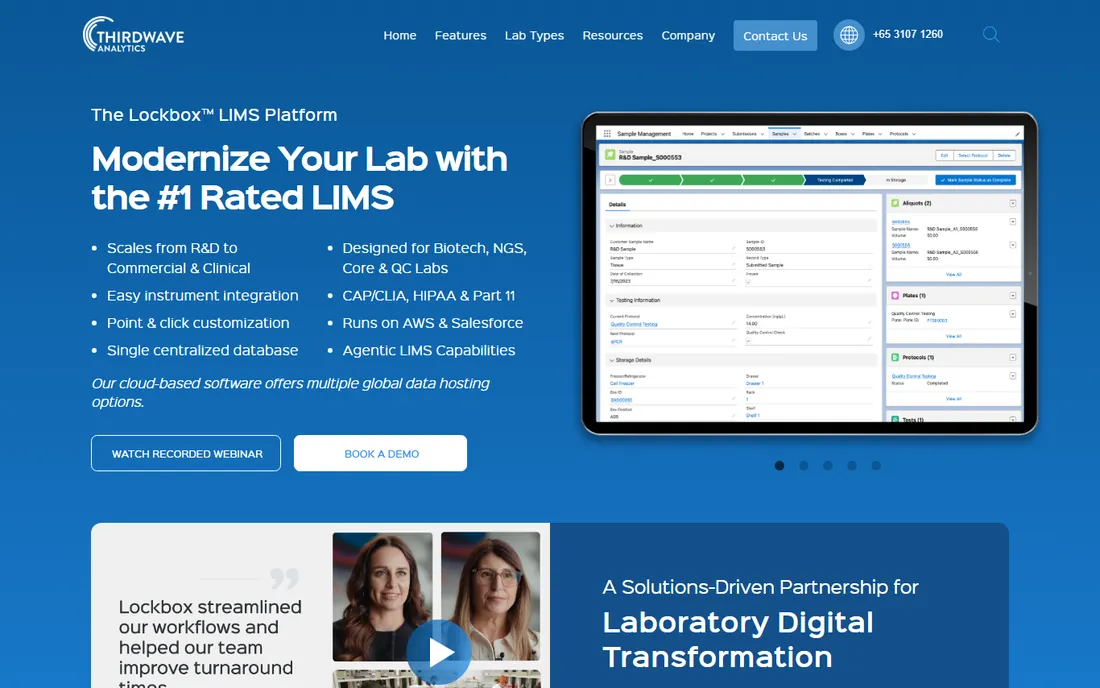Screen dimensions: 1100x688
Task: Select the second carousel dot
Action: tap(803, 466)
